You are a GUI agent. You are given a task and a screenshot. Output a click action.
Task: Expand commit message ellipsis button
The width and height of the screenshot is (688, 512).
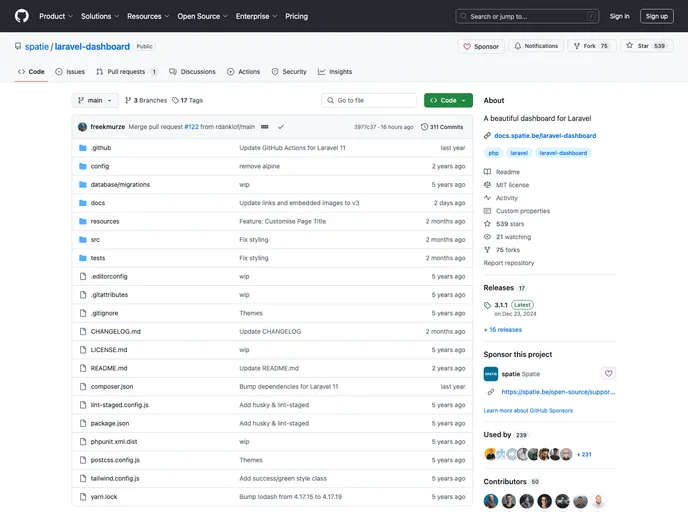[x=265, y=127]
